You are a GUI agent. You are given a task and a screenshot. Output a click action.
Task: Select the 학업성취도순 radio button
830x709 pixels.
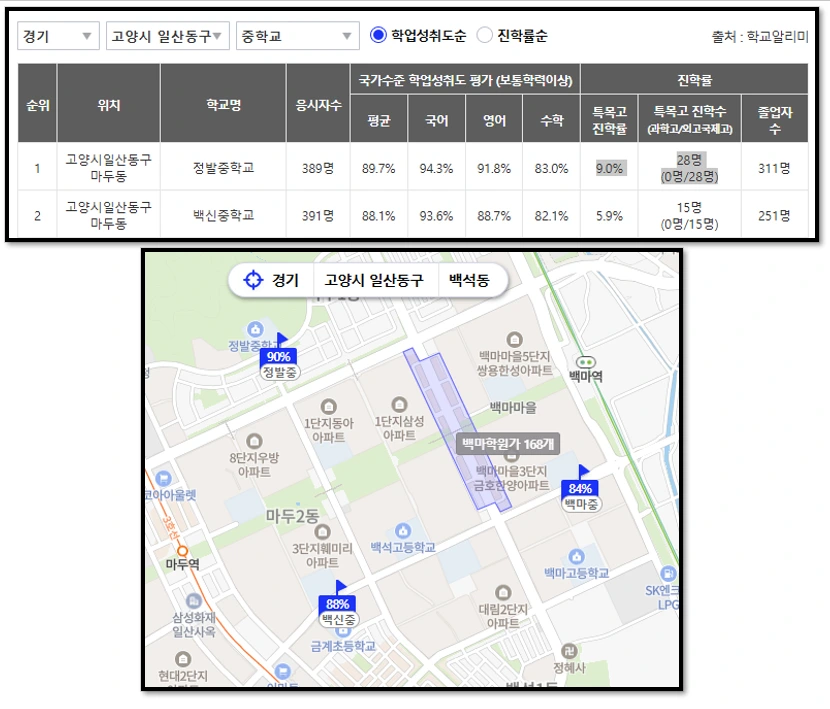pyautogui.click(x=378, y=35)
